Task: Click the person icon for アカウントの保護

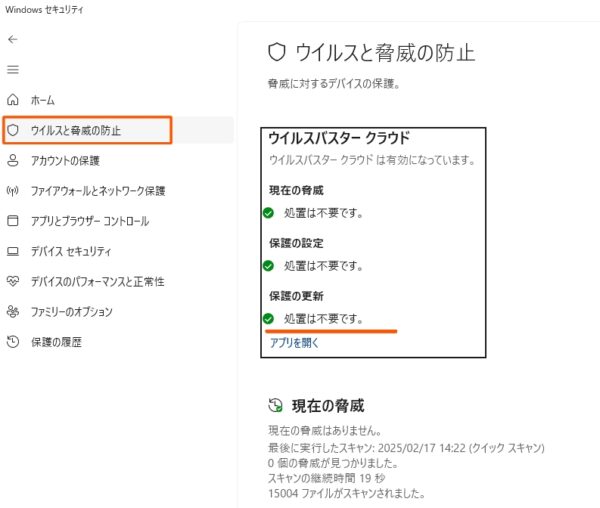Action: tap(13, 160)
